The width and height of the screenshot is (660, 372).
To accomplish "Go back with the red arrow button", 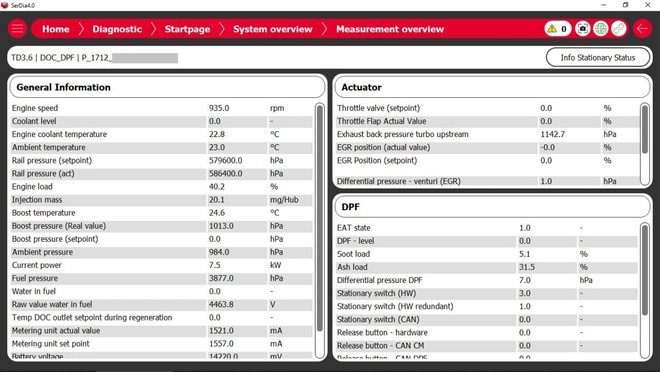I will click(642, 29).
